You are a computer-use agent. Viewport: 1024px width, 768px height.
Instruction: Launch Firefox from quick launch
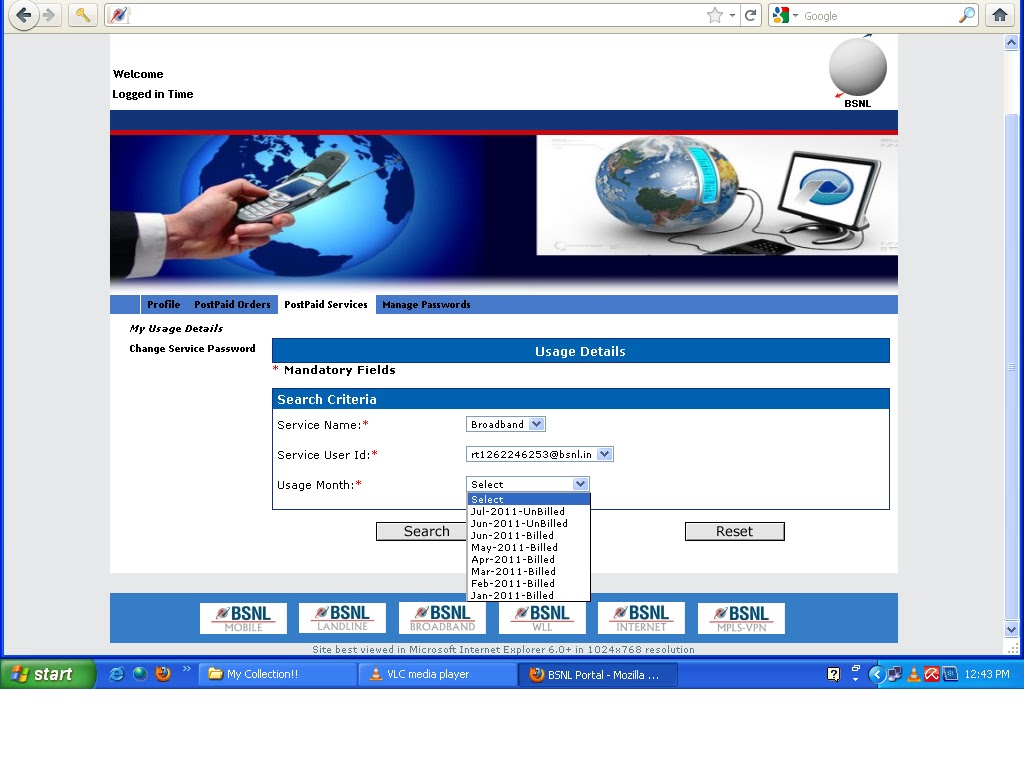[163, 674]
